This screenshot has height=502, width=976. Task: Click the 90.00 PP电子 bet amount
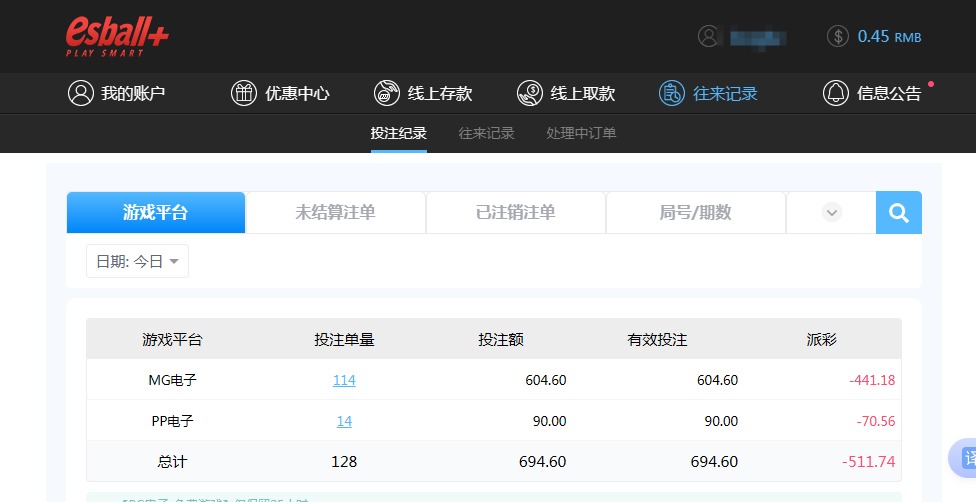[x=550, y=421]
